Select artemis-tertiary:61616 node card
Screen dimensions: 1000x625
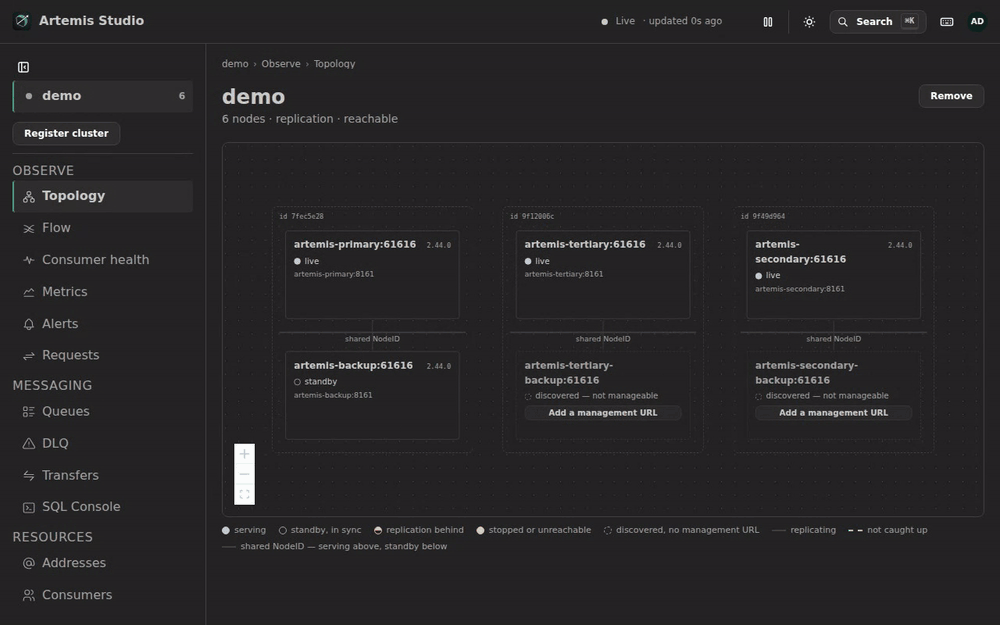(603, 275)
